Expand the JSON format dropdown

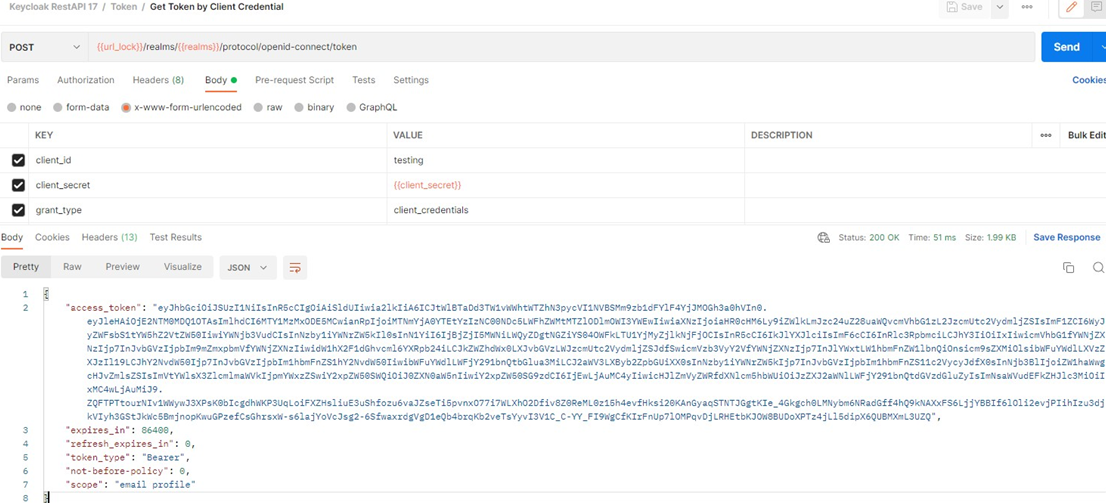click(247, 268)
